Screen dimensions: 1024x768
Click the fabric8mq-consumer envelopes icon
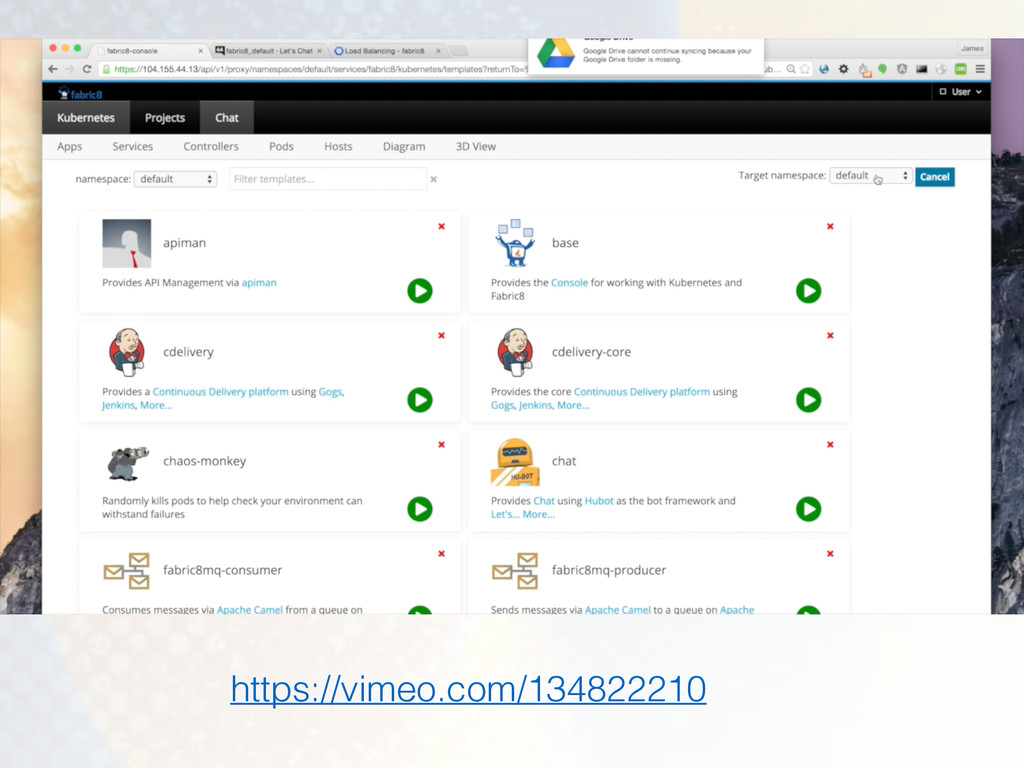[127, 571]
